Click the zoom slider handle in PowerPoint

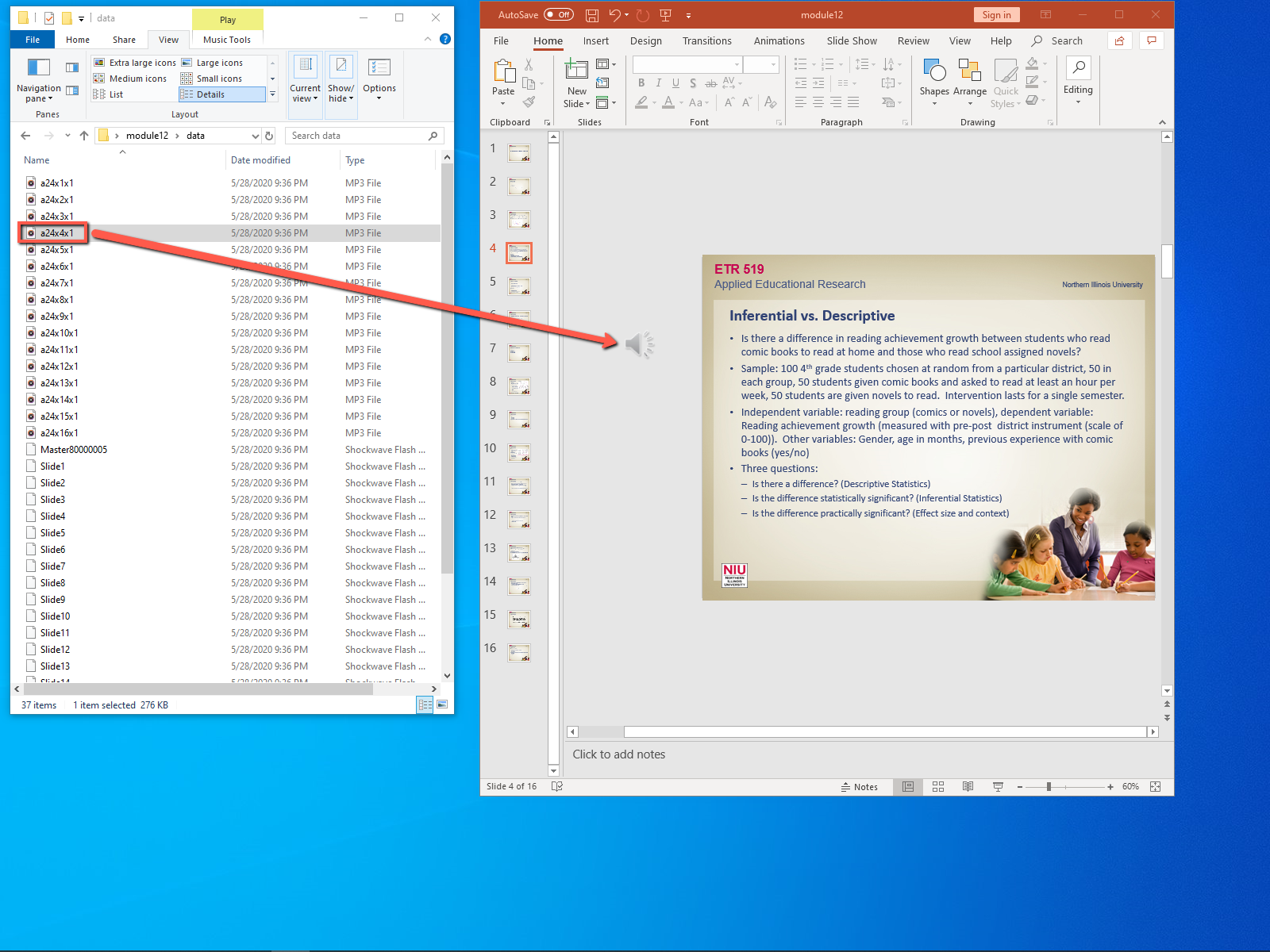pyautogui.click(x=1049, y=786)
